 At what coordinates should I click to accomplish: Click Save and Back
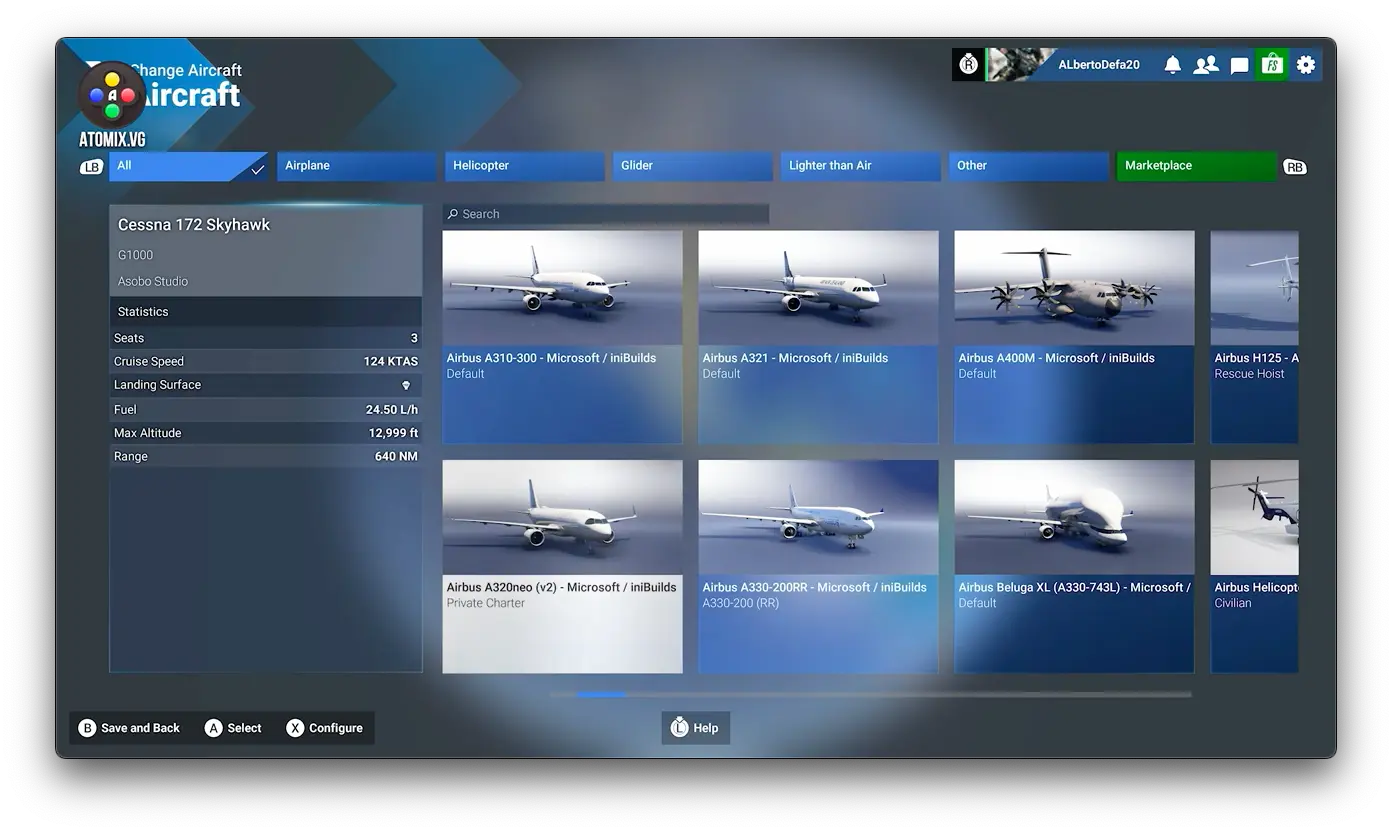(140, 728)
